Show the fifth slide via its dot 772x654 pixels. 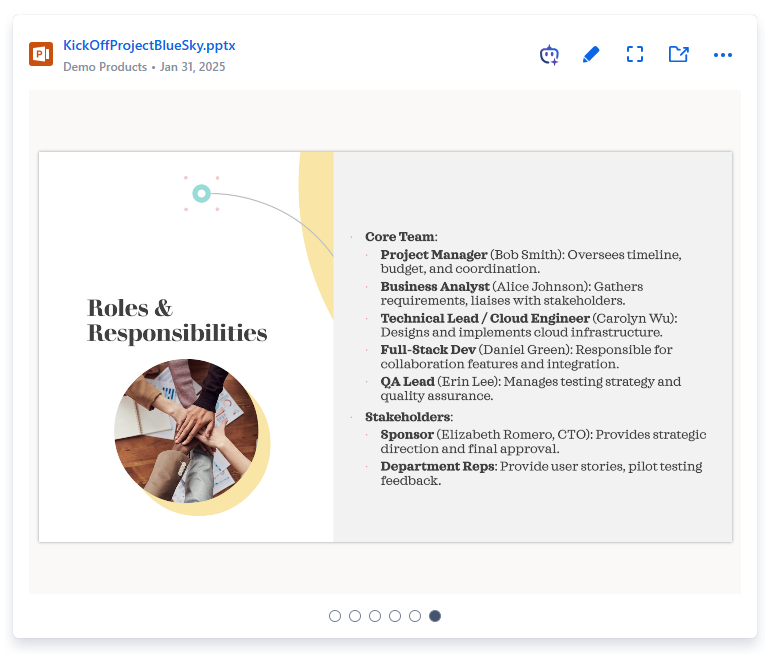click(415, 616)
